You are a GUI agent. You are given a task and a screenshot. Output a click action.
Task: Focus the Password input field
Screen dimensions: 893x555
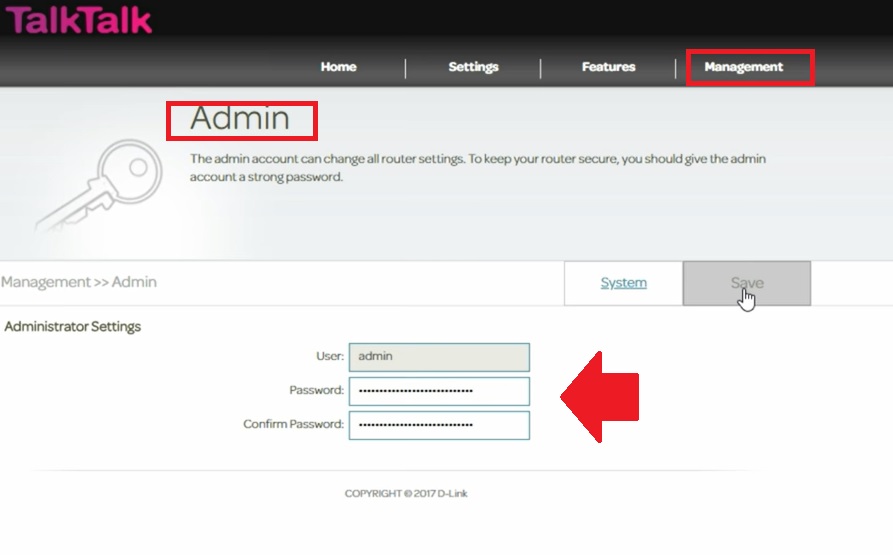(x=439, y=391)
